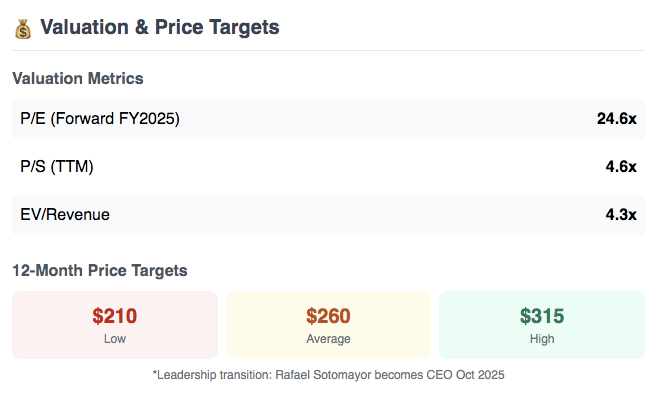
Task: Click the Valuation & Price Targets heading
Action: (160, 27)
